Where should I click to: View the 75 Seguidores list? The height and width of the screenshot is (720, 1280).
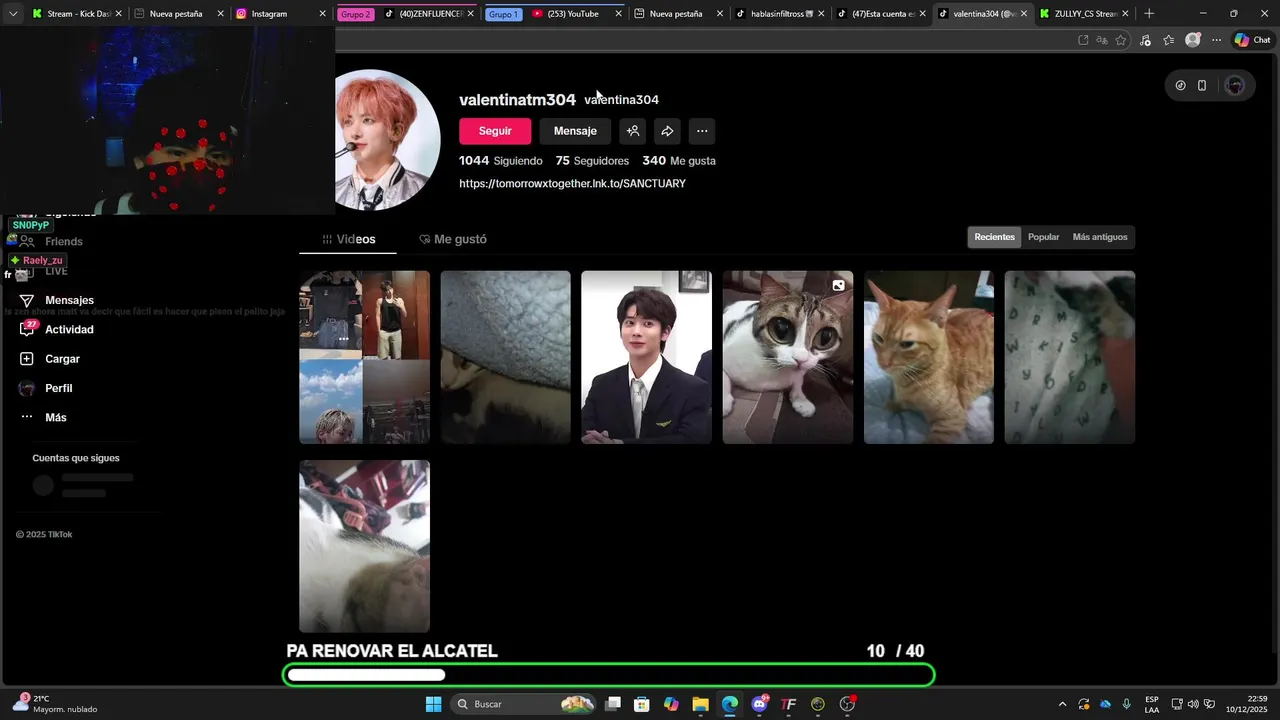pos(592,161)
